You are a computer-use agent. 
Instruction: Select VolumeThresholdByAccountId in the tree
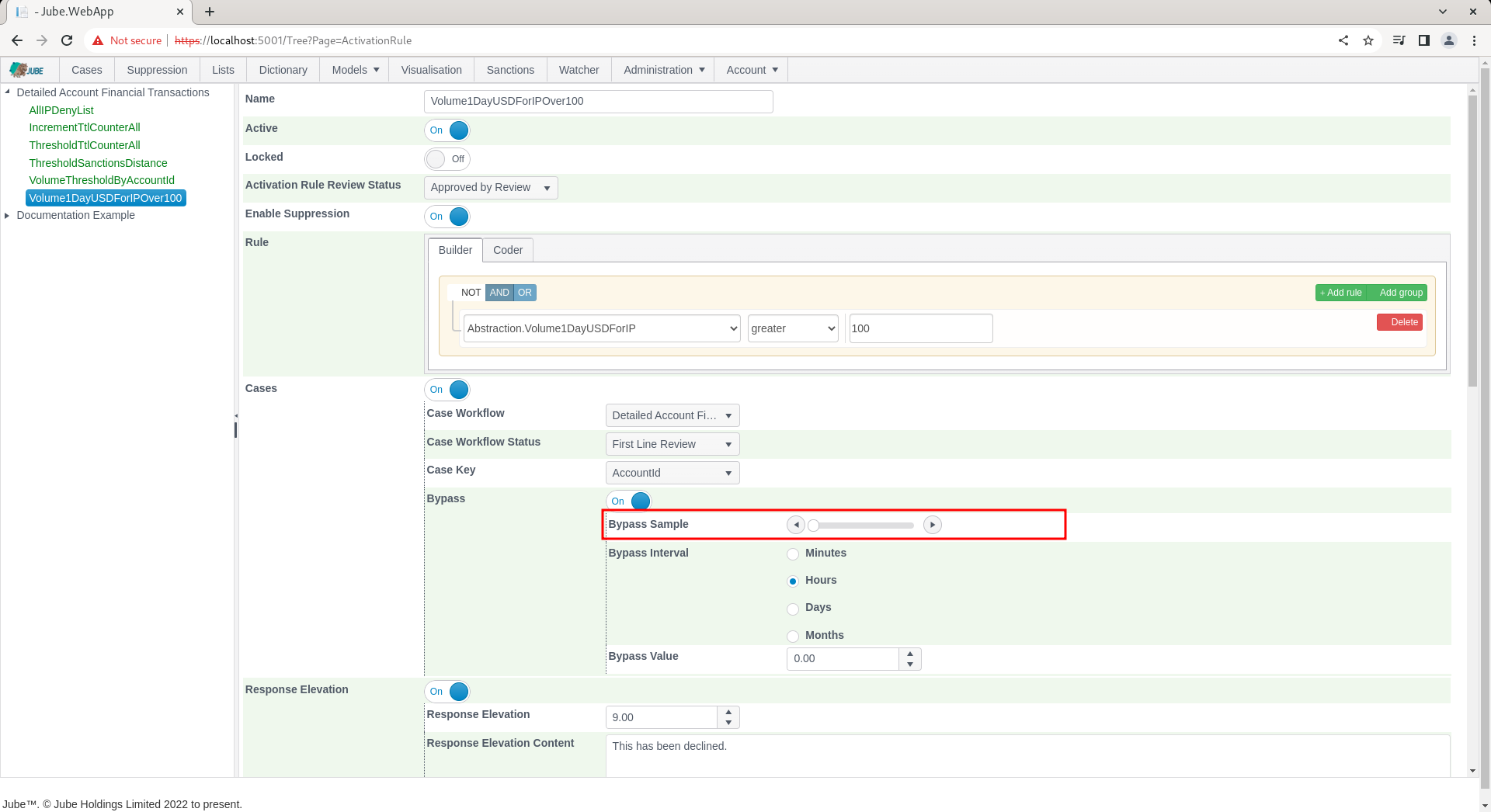[x=102, y=180]
